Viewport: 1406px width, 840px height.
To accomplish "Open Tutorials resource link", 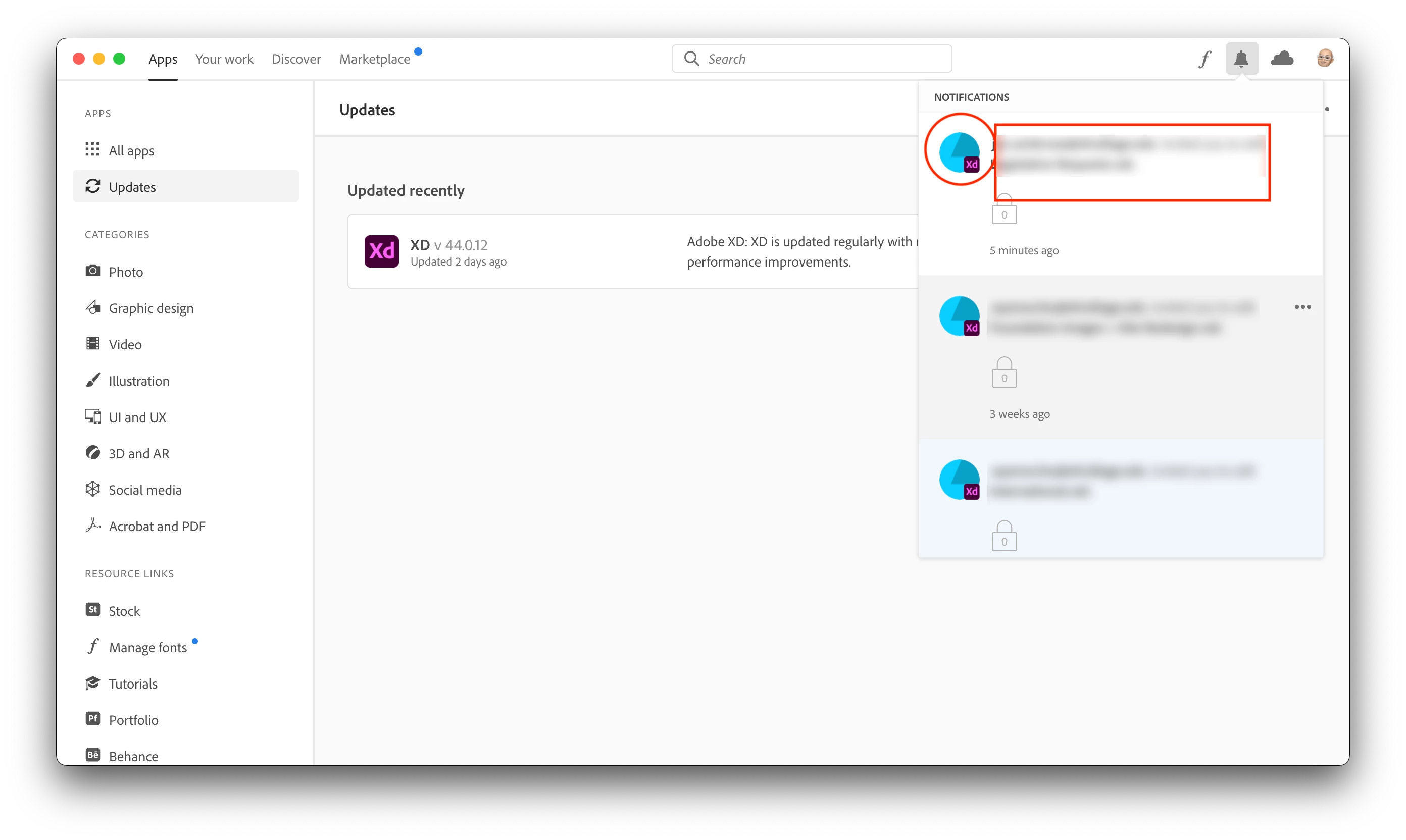I will point(133,683).
